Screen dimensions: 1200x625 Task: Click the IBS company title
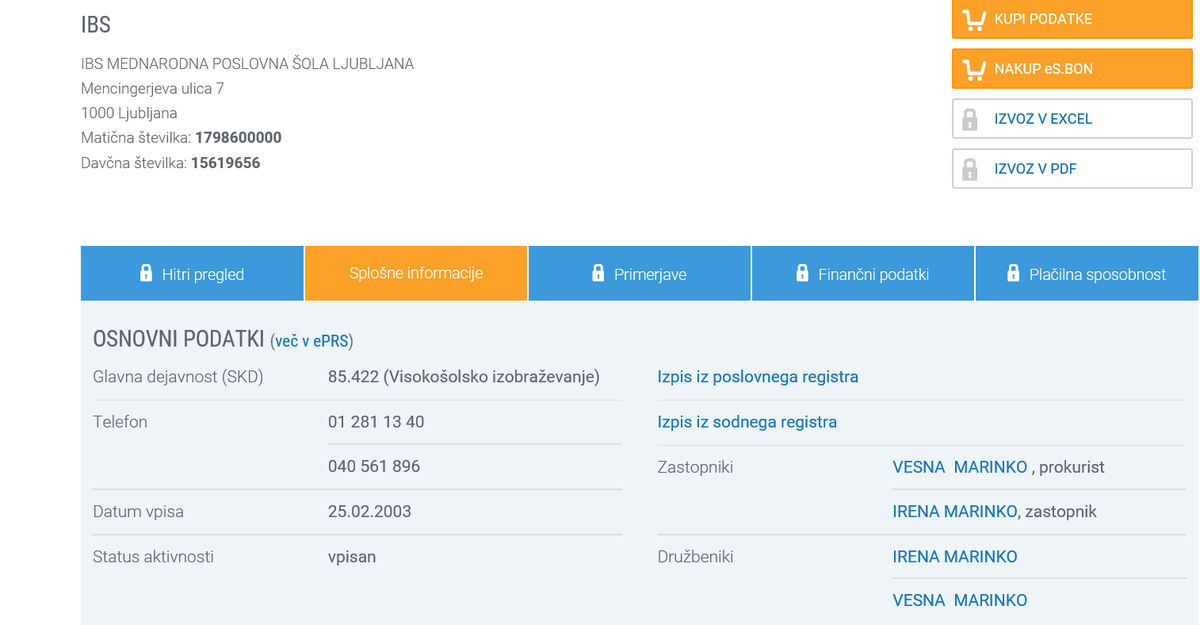(96, 25)
